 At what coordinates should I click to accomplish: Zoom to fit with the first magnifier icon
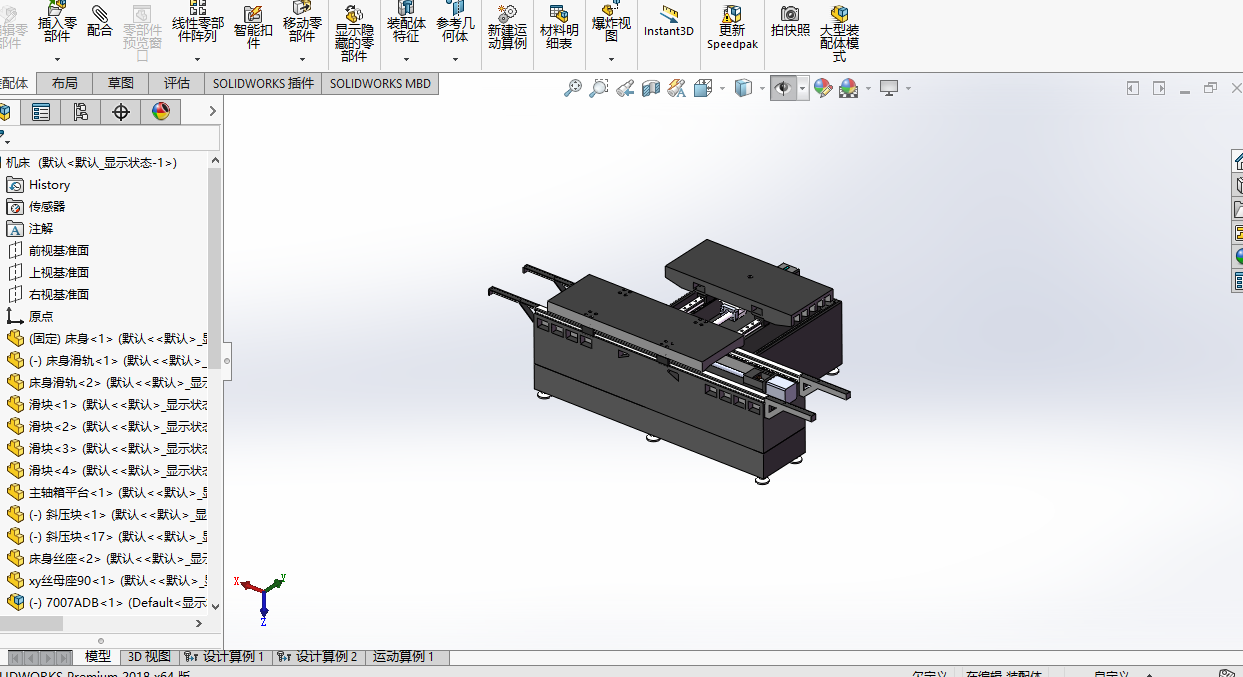click(x=572, y=88)
